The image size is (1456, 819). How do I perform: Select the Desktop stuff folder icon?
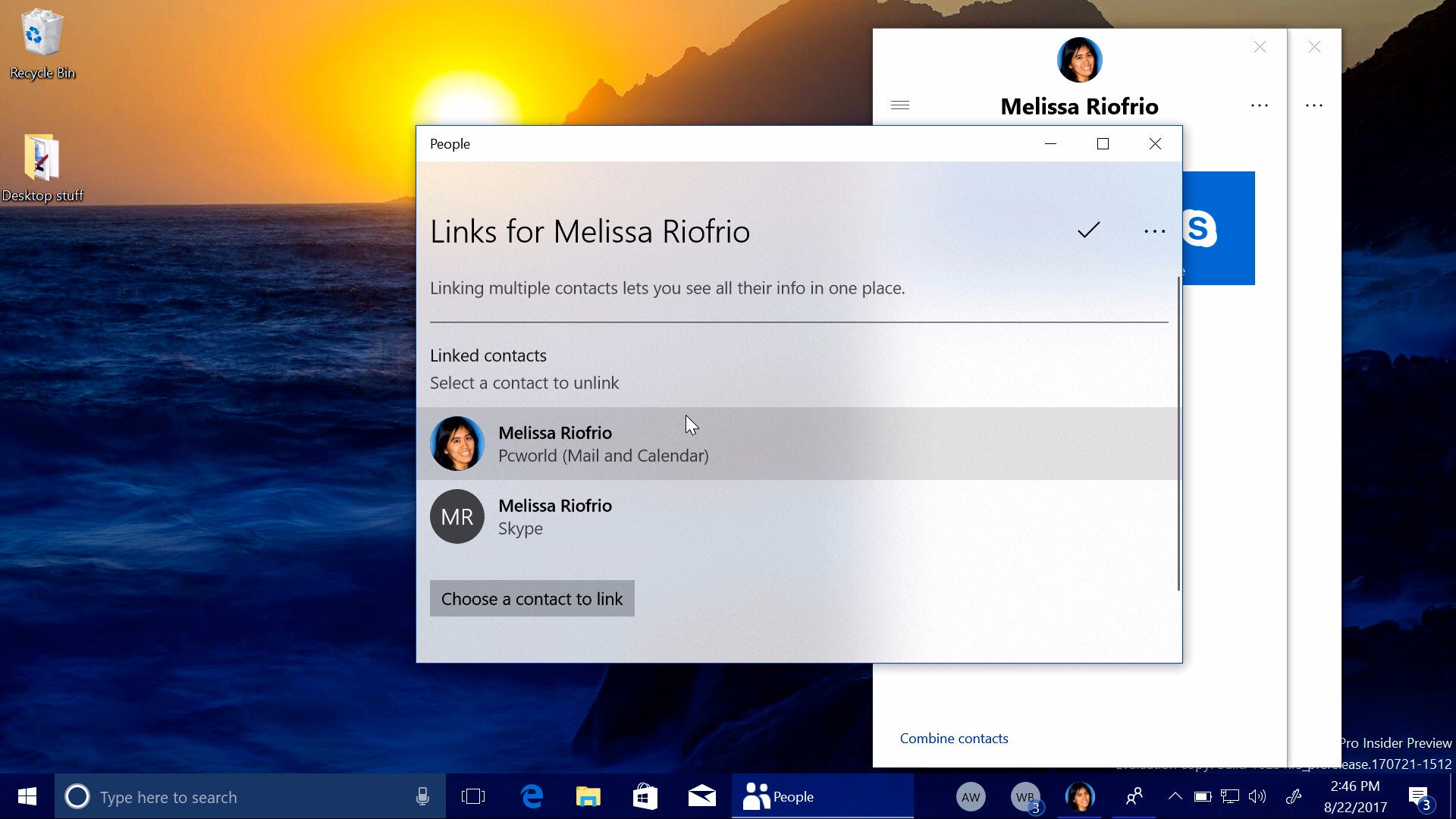point(42,168)
